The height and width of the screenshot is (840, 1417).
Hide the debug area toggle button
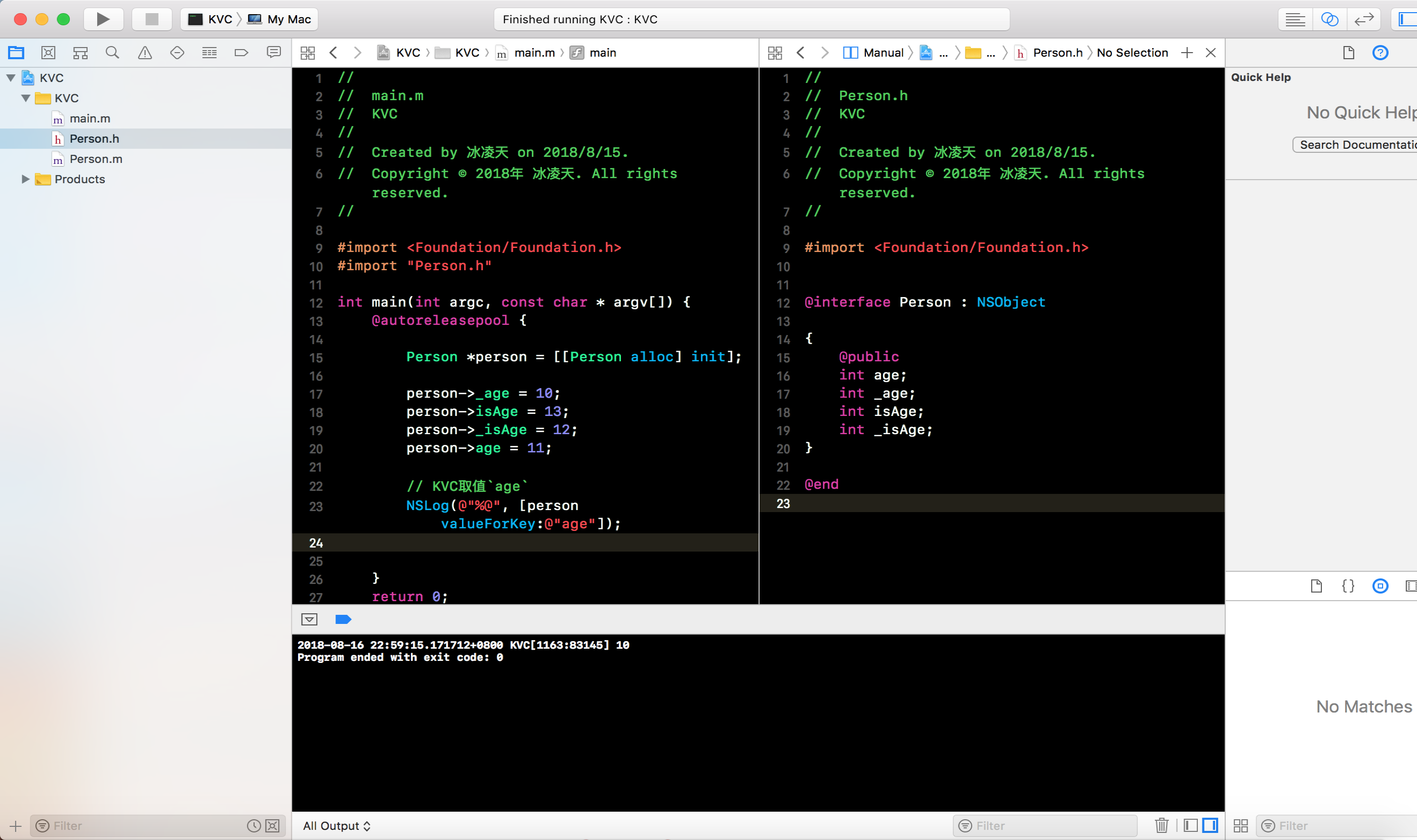[x=309, y=619]
